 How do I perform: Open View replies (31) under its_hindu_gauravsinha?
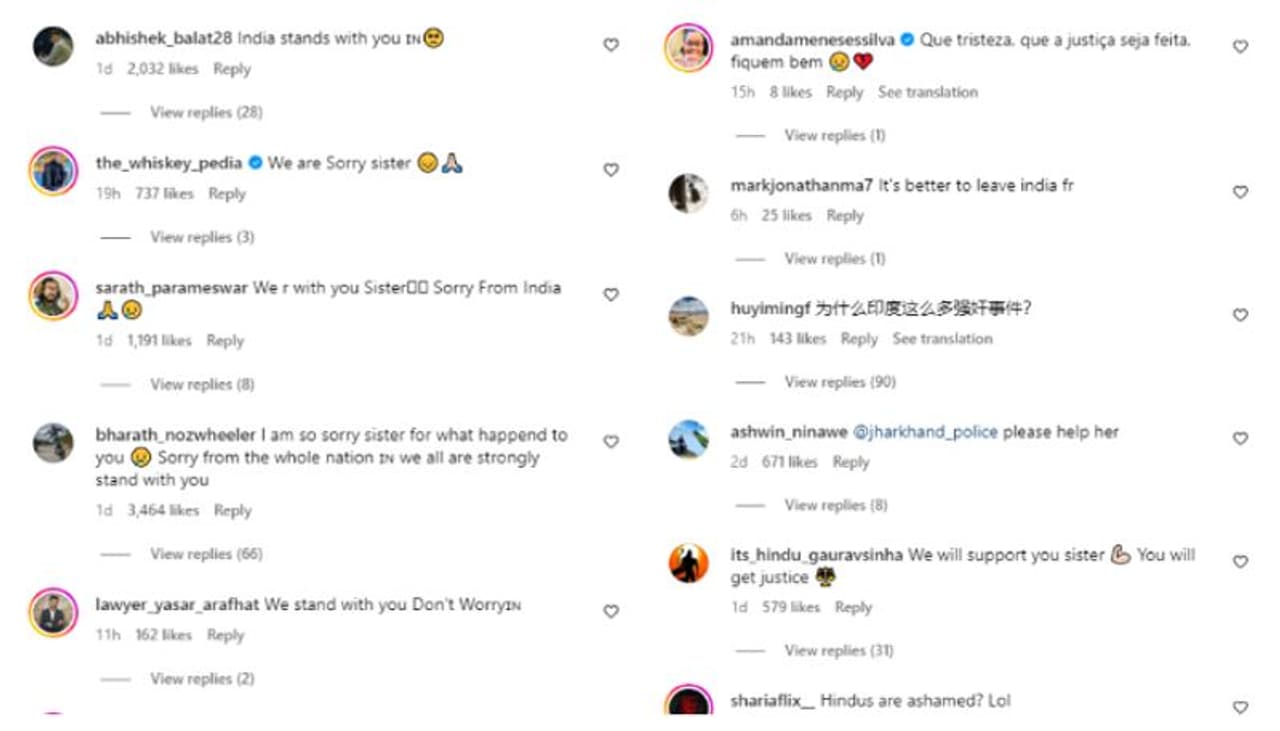pyautogui.click(x=838, y=651)
